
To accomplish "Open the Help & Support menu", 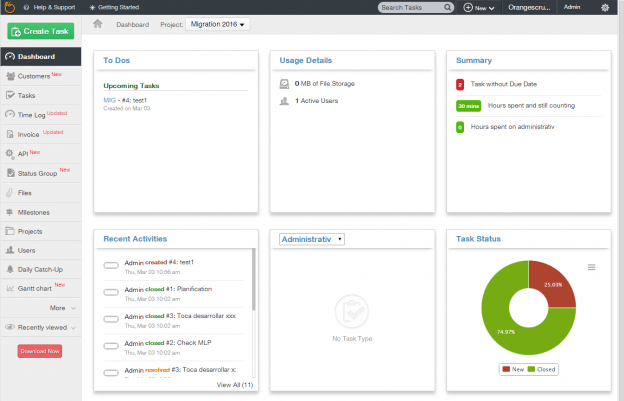I will tap(52, 7).
